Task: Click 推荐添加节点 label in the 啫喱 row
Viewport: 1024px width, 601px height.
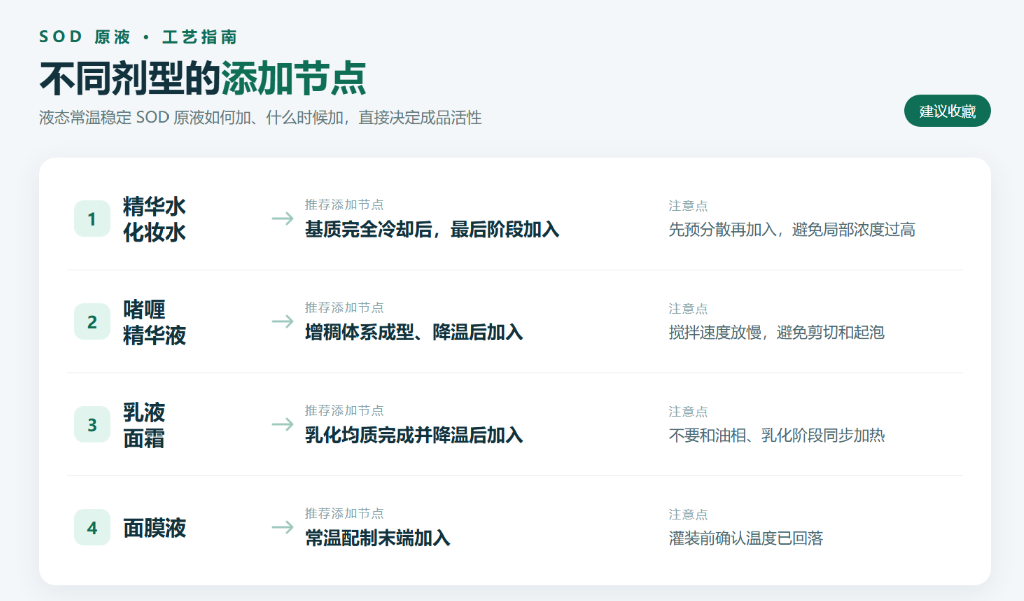Action: 344,307
